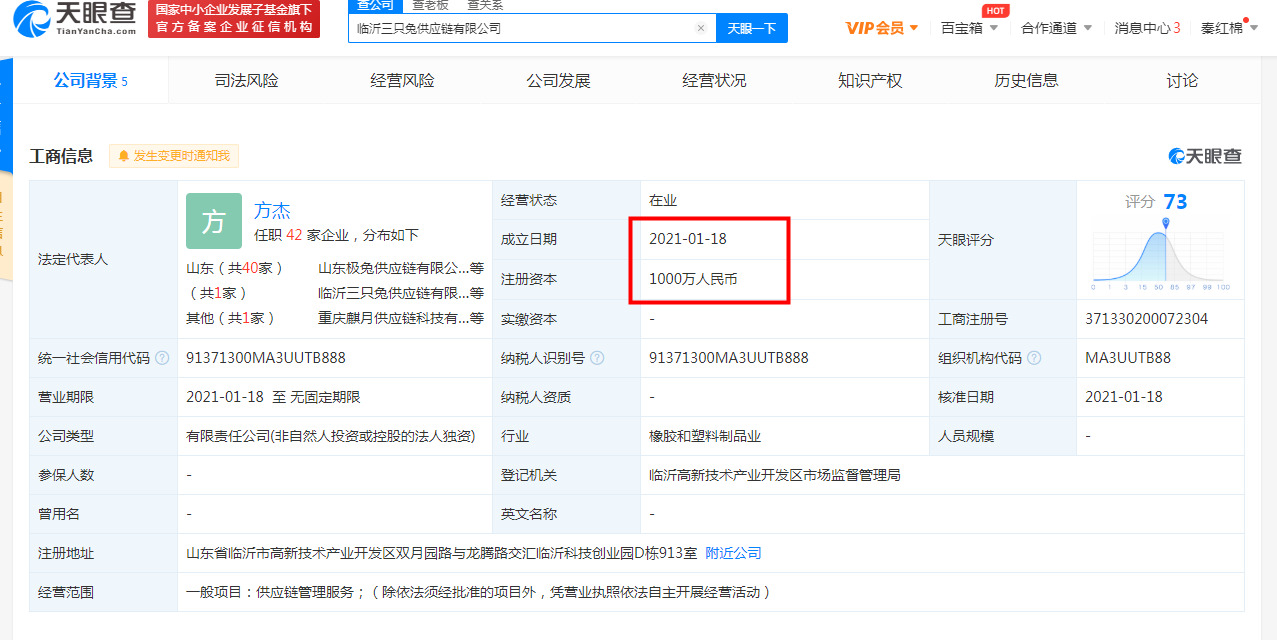Click the 42 companies count link
The height and width of the screenshot is (640, 1277).
(294, 235)
